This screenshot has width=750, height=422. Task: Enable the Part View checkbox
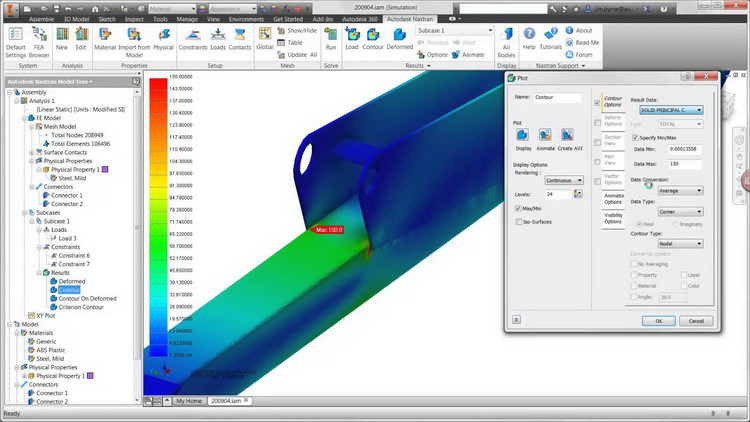coord(597,162)
